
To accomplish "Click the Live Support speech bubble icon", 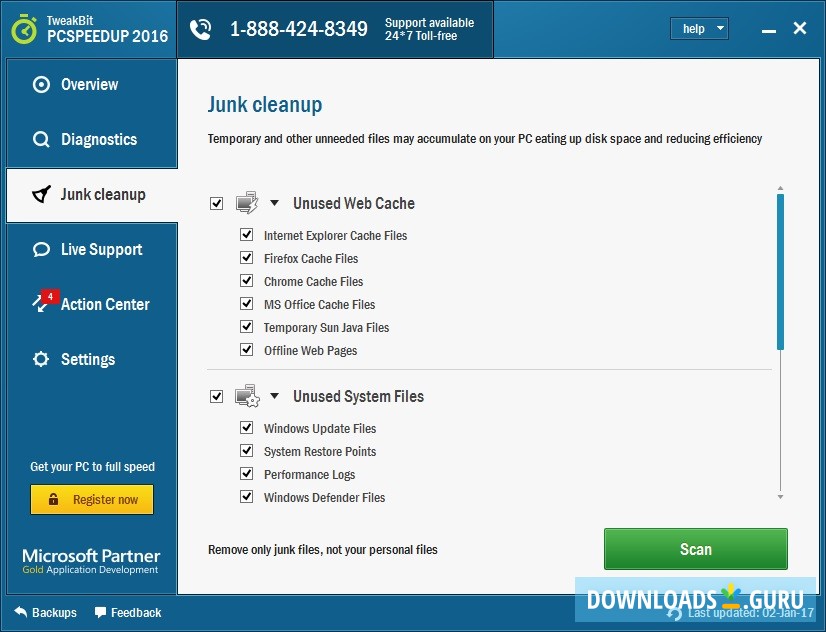I will click(x=41, y=249).
